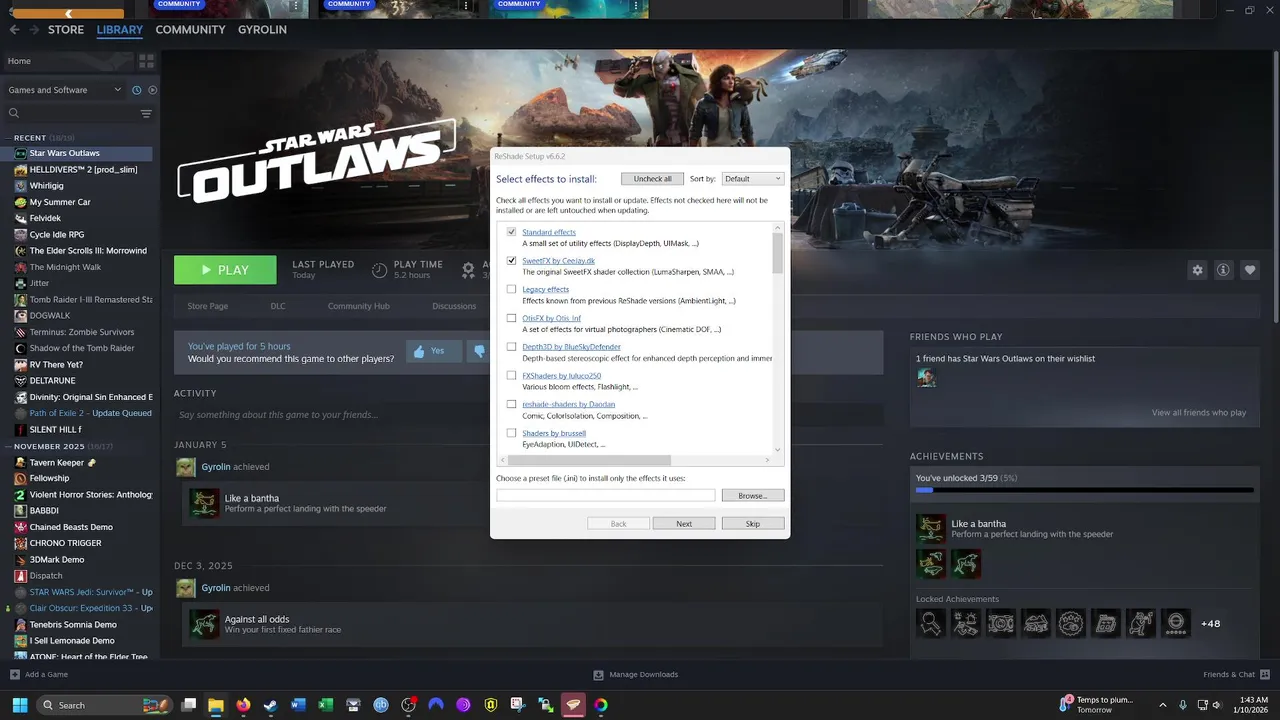This screenshot has width=1280, height=720.
Task: Open Excel from taskbar
Action: click(325, 705)
